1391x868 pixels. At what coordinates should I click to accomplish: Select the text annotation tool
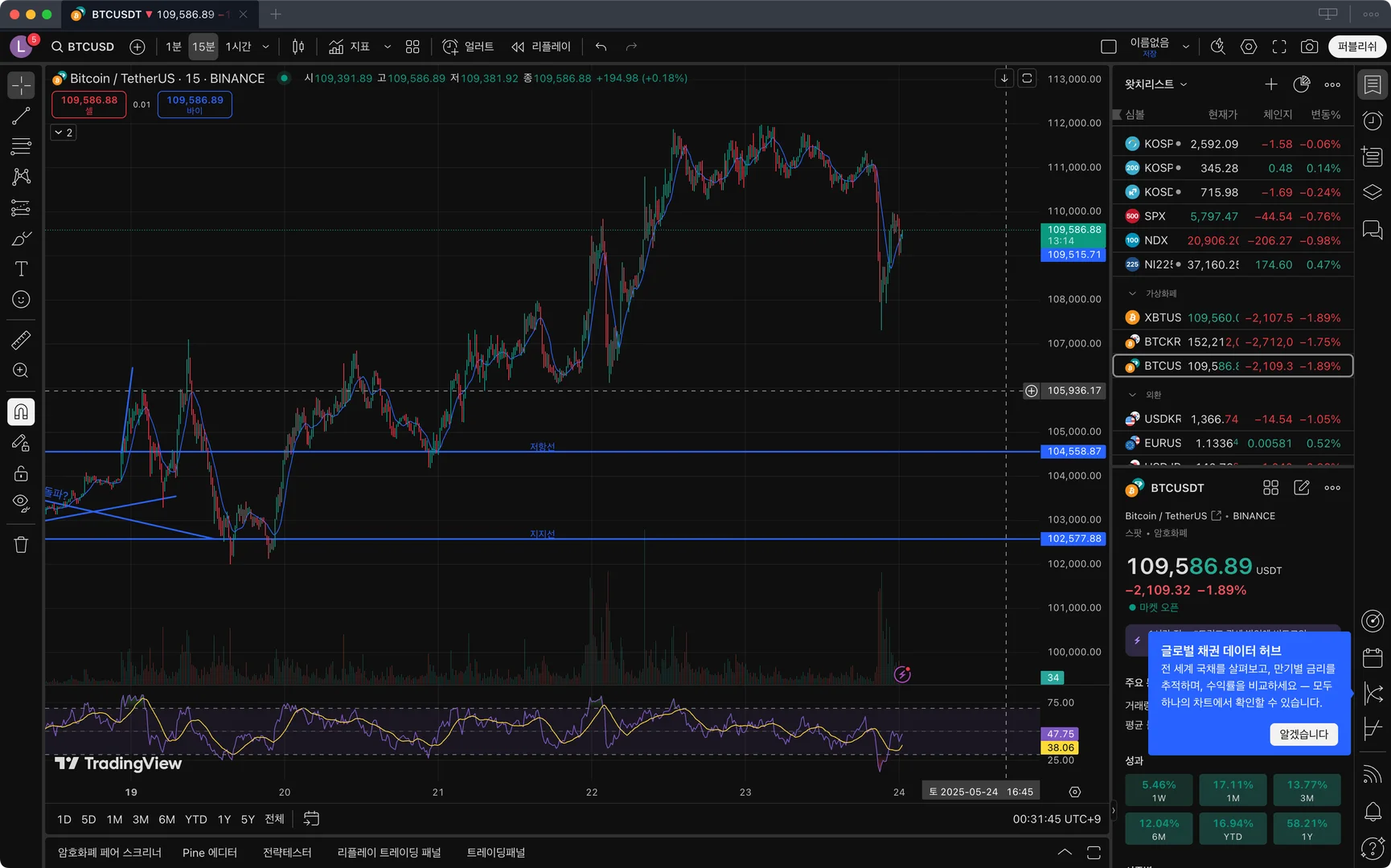21,269
